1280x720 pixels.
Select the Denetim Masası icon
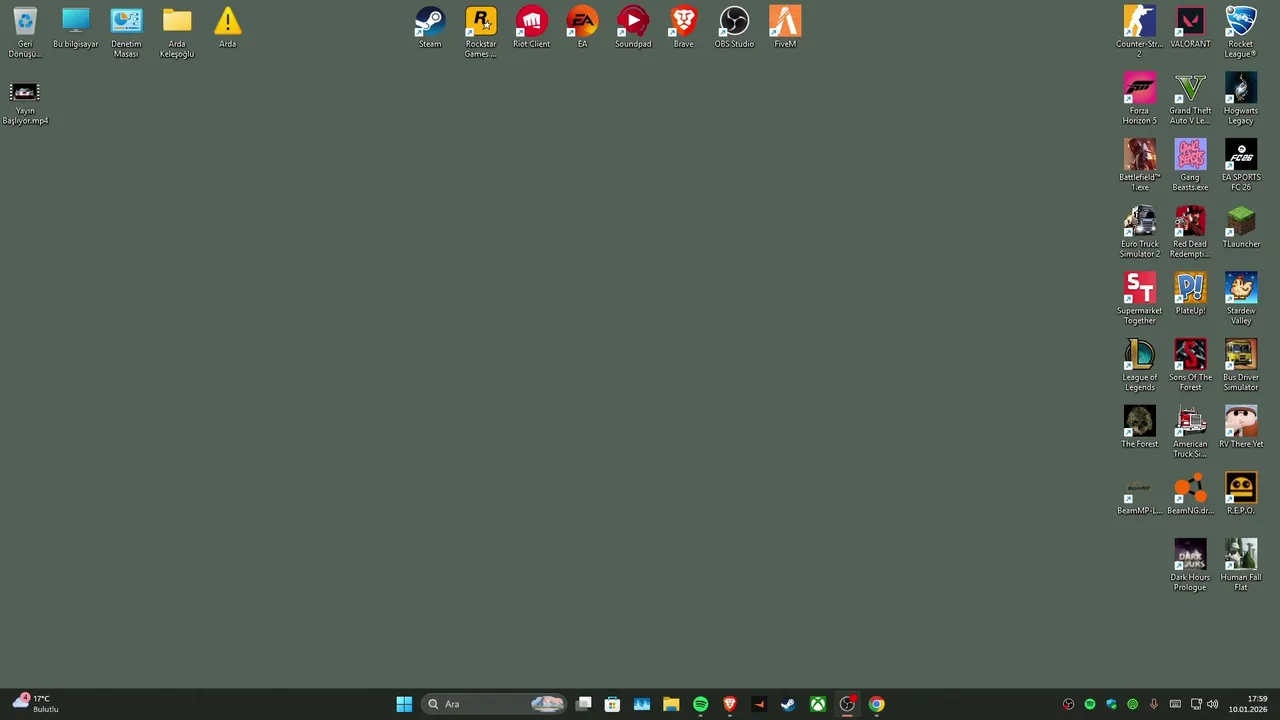(x=126, y=32)
